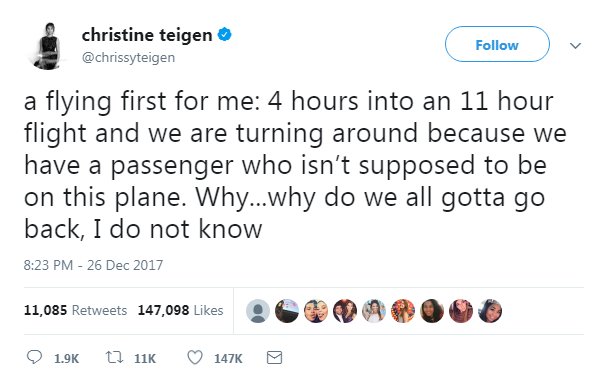Viewport: 604px width, 386px height.
Task: Click the reply speech bubble icon
Action: point(34,357)
